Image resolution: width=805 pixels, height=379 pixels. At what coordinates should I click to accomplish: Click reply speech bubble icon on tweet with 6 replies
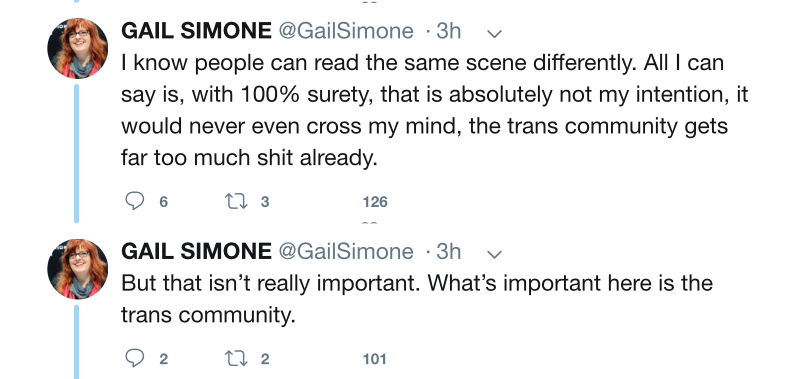click(x=135, y=201)
